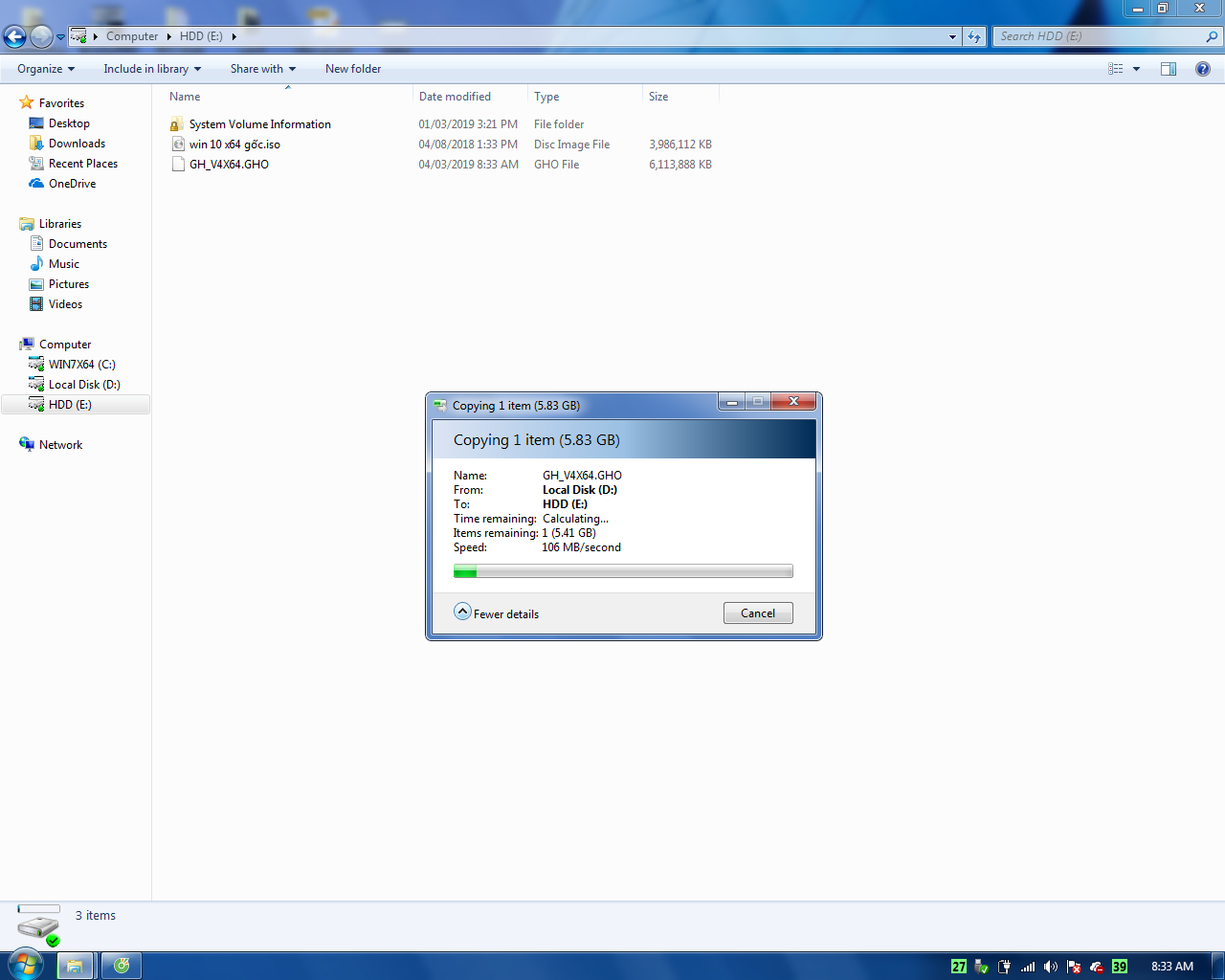Viewport: 1225px width, 980px height.
Task: Cancel the file copy operation
Action: (x=757, y=613)
